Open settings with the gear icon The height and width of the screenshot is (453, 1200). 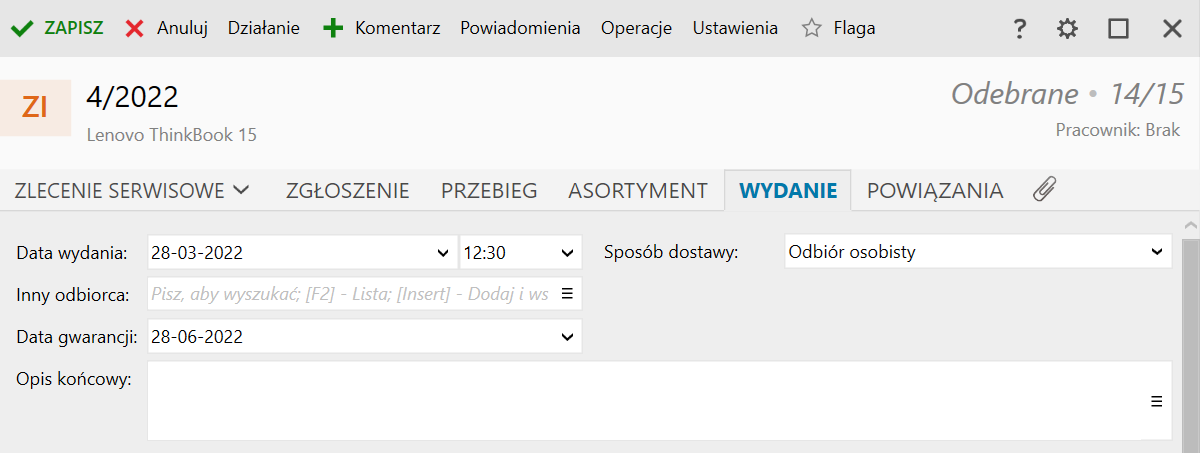[1068, 29]
